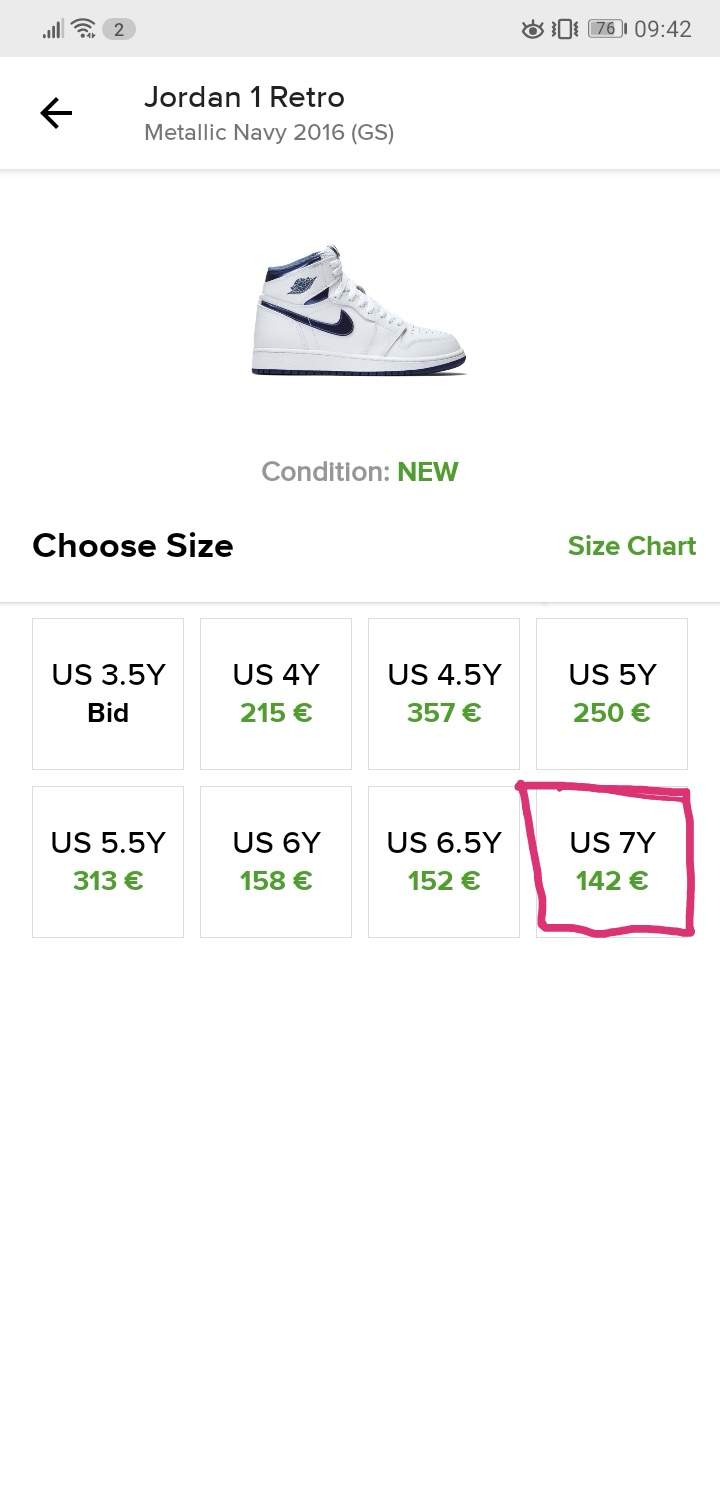Screen dimensions: 720x1496
Task: Open the Size Chart
Action: coord(631,546)
